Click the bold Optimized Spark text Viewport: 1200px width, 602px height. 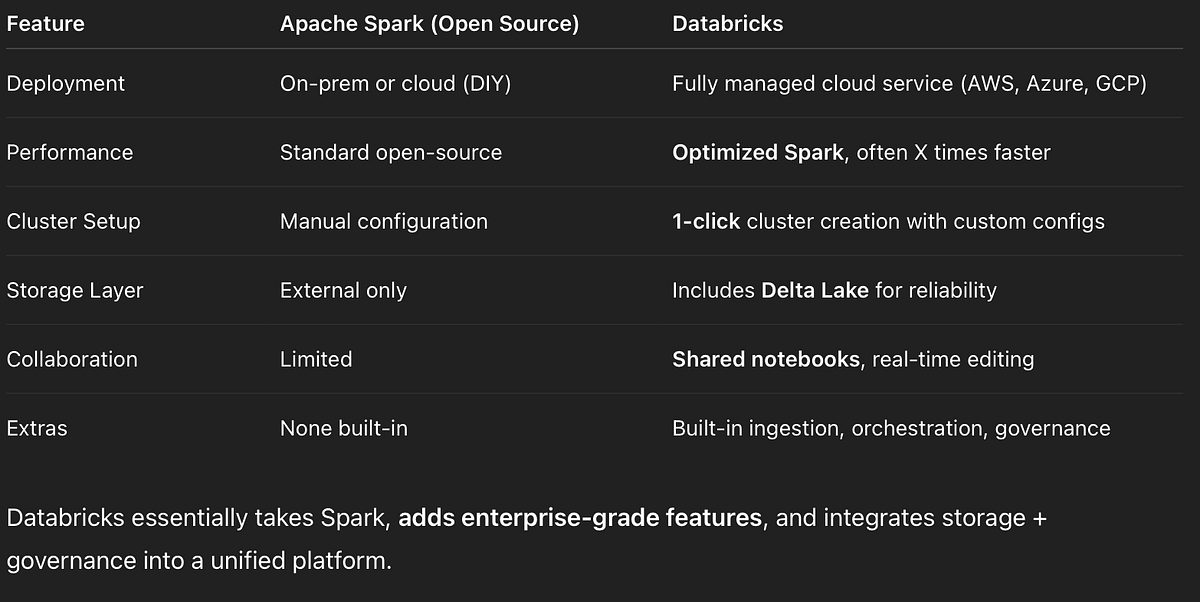(x=757, y=153)
